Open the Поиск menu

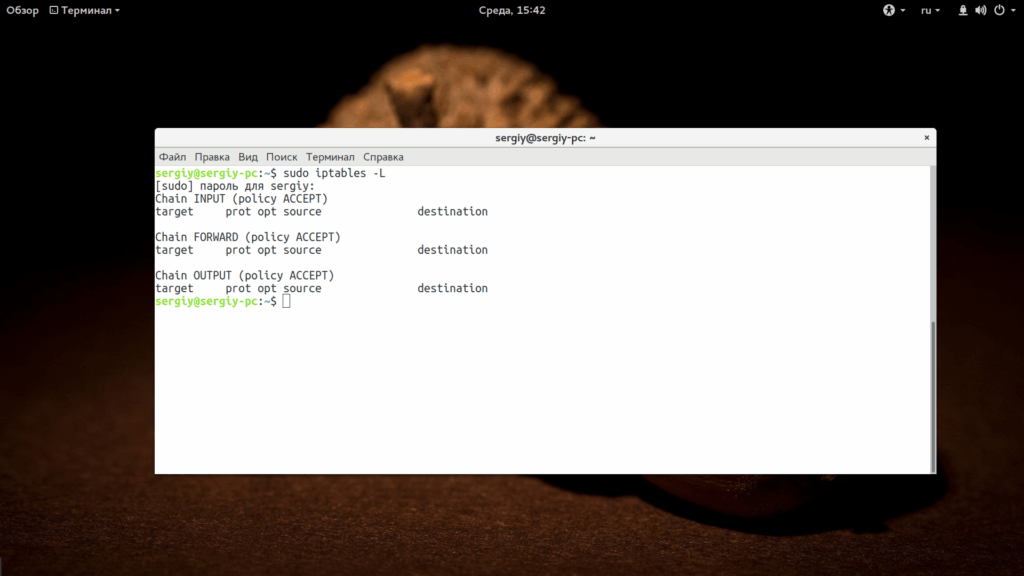[281, 157]
